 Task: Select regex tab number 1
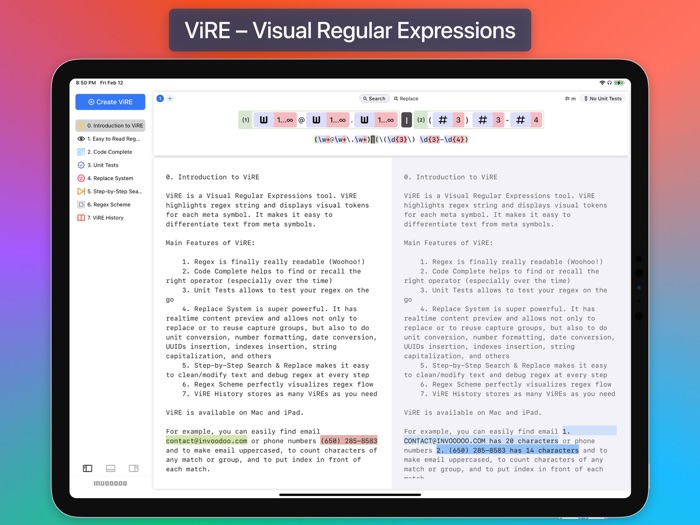(160, 98)
